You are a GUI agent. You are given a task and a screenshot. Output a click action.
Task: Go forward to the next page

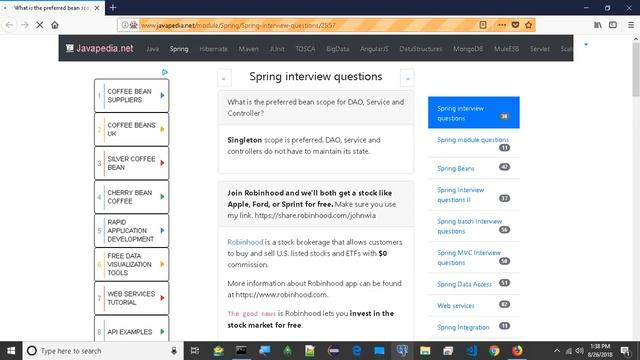click(x=24, y=25)
